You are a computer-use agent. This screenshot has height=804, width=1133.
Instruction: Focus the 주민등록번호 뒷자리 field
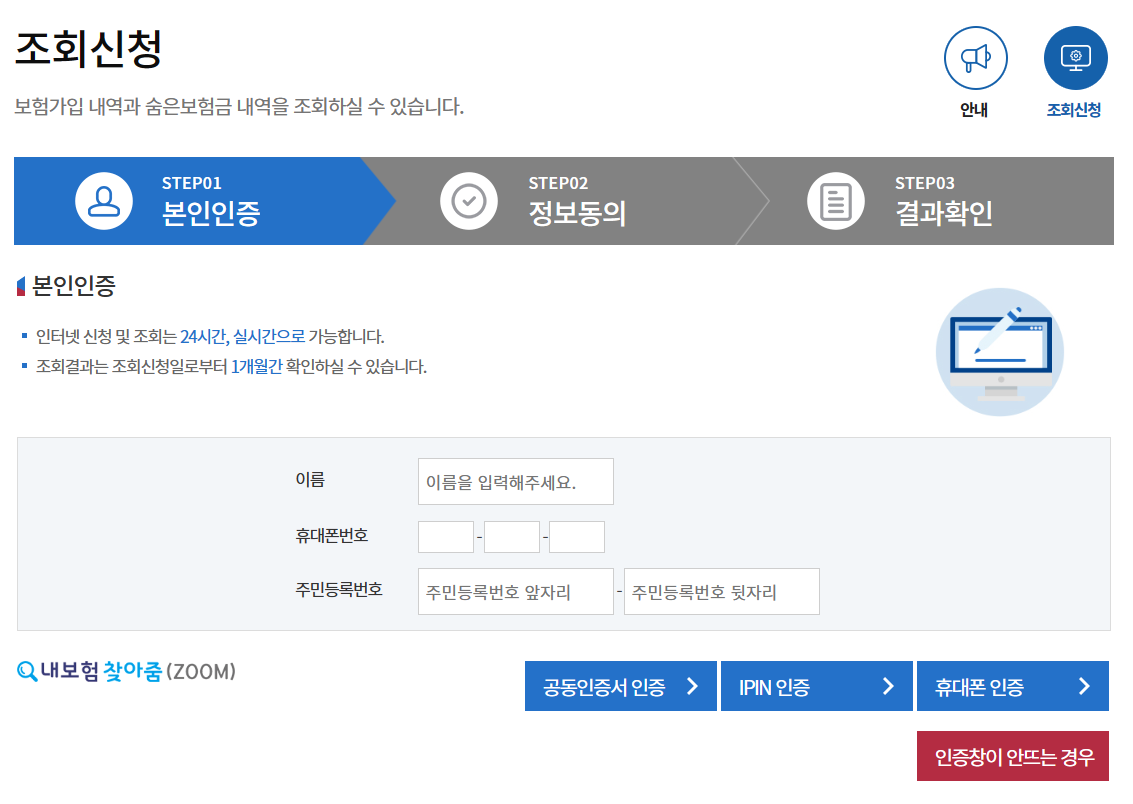tap(722, 592)
